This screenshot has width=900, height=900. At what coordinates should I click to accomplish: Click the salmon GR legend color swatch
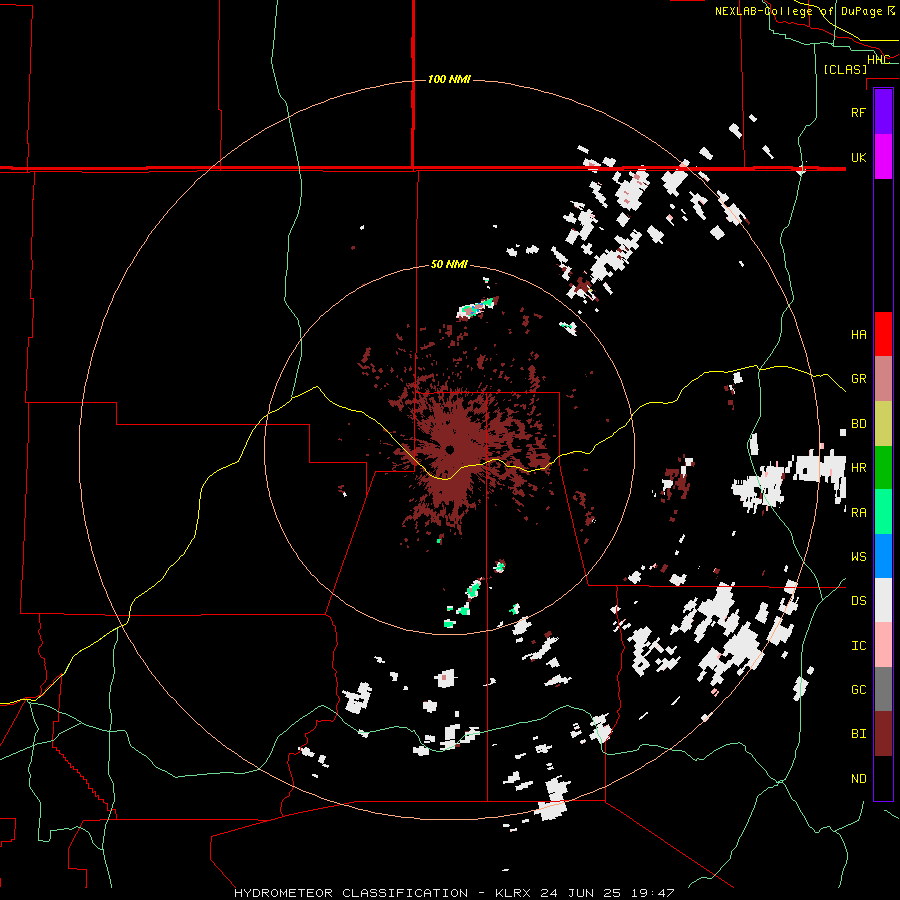(883, 378)
